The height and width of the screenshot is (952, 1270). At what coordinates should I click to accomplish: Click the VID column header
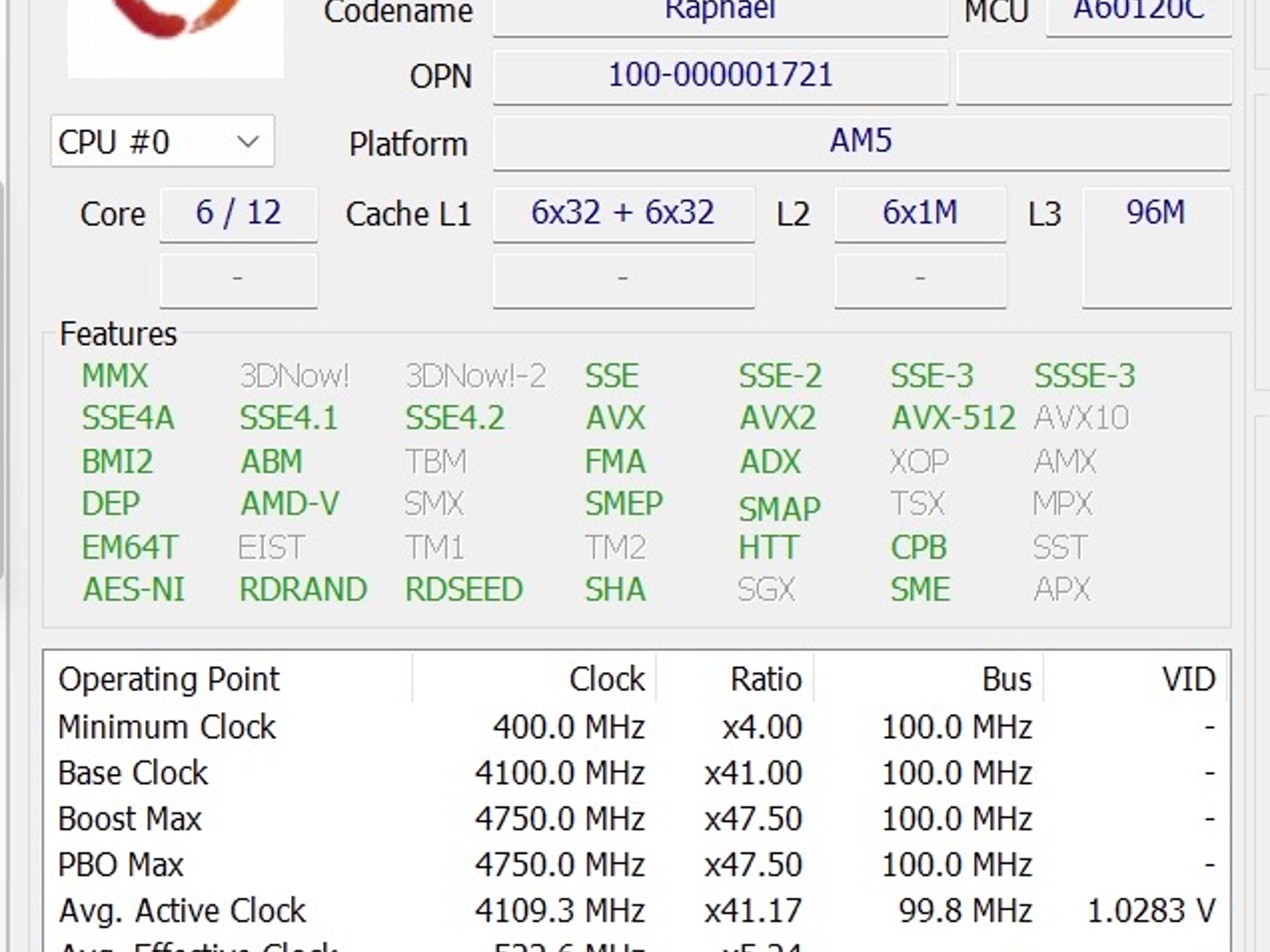tap(1135, 679)
